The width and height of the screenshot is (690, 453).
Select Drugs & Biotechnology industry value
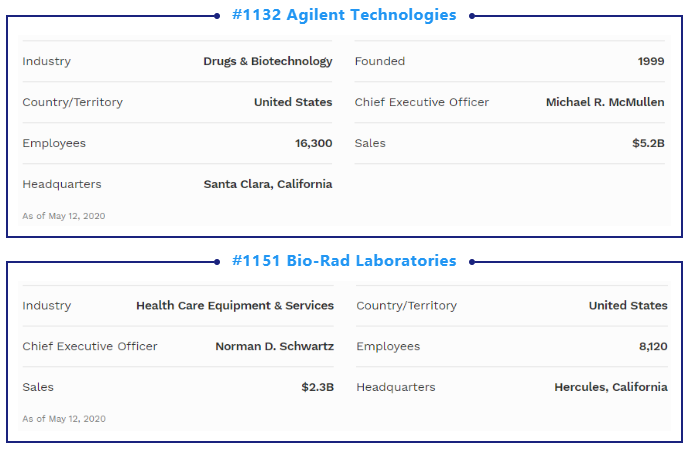[x=268, y=61]
